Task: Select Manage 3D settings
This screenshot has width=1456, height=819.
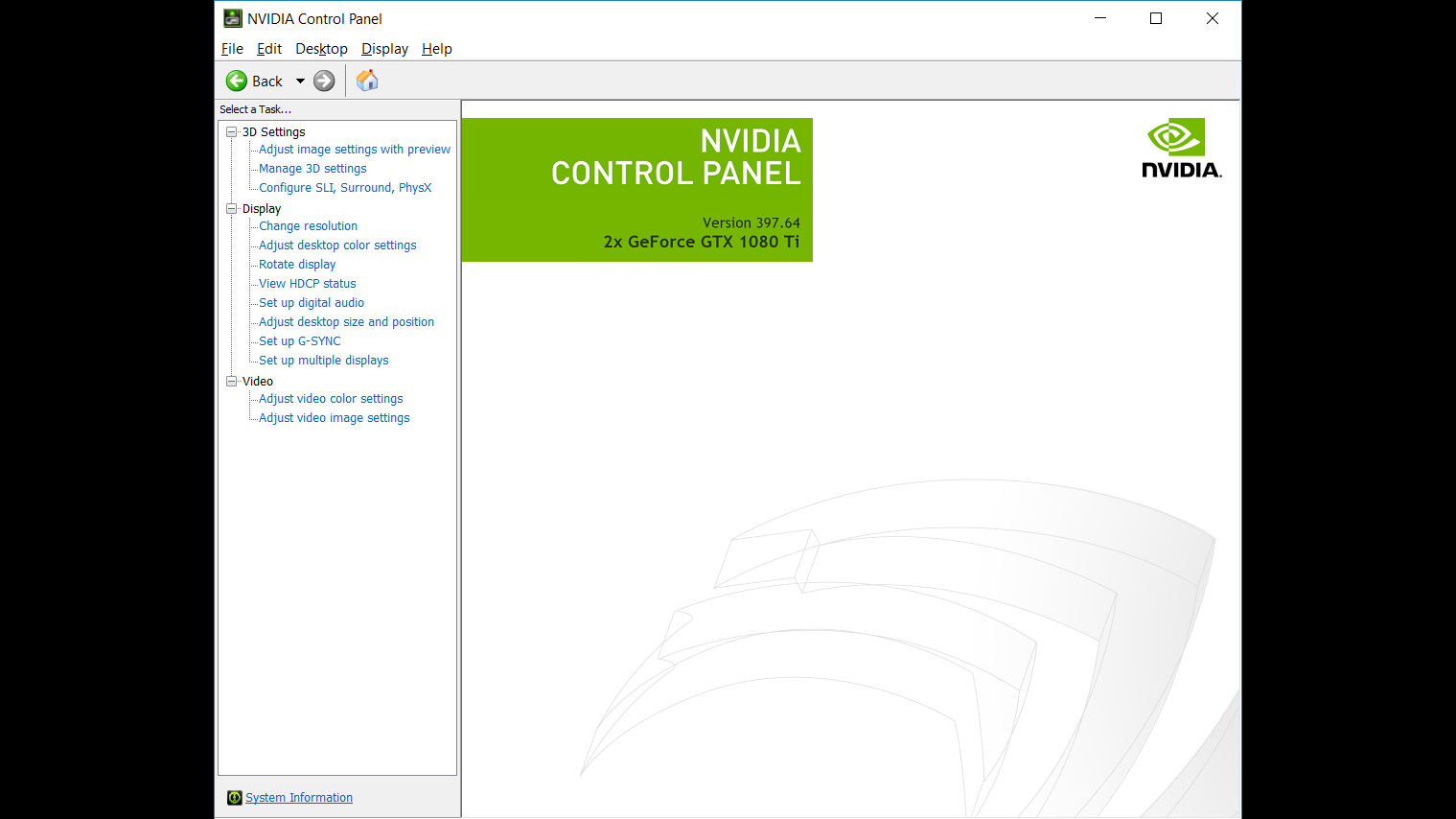Action: point(312,169)
